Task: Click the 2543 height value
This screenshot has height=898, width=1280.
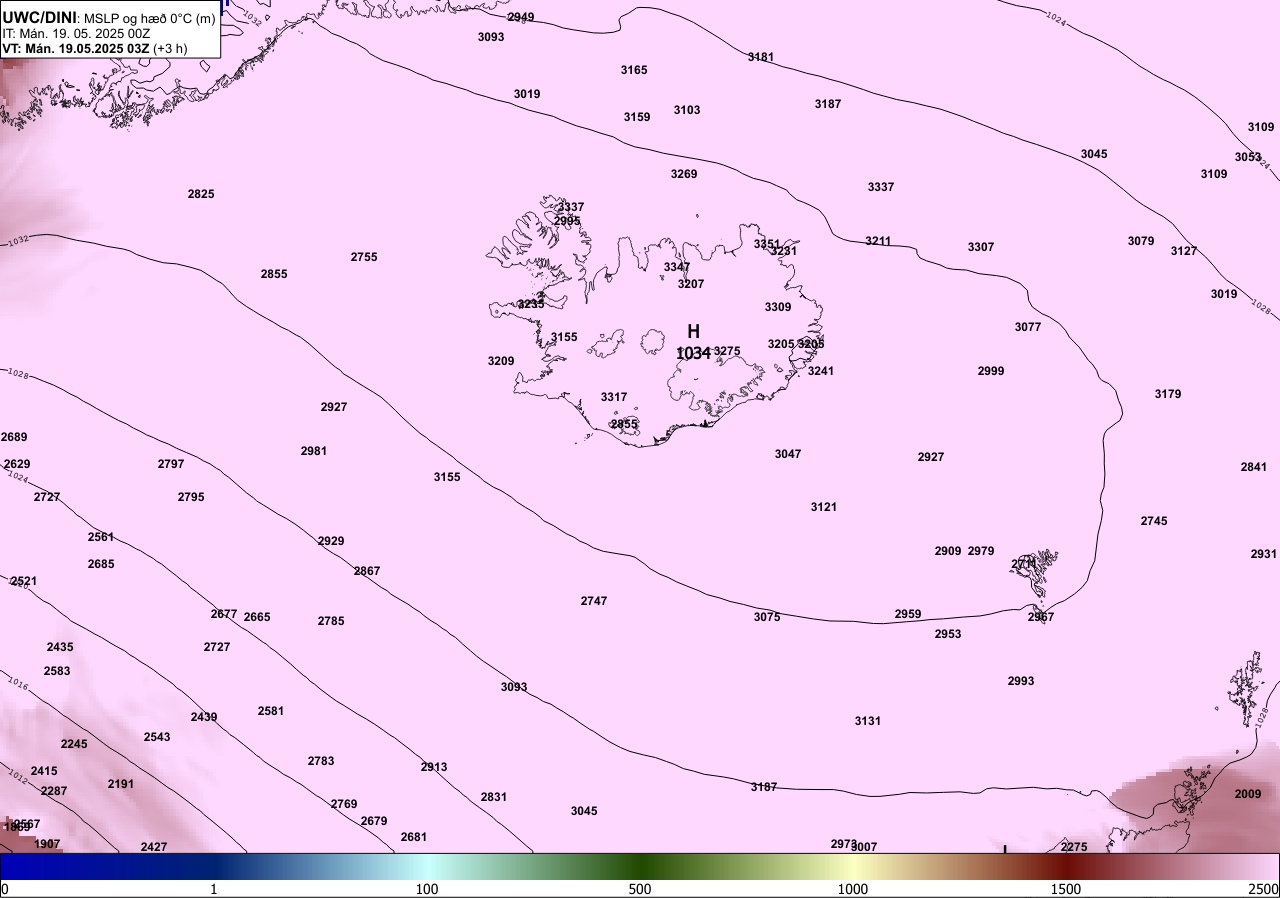Action: [x=157, y=737]
